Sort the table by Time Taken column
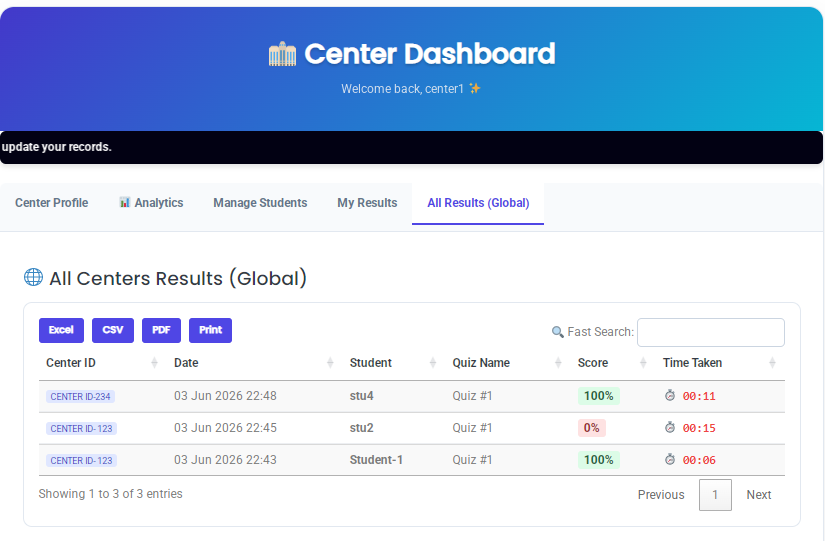 720,363
